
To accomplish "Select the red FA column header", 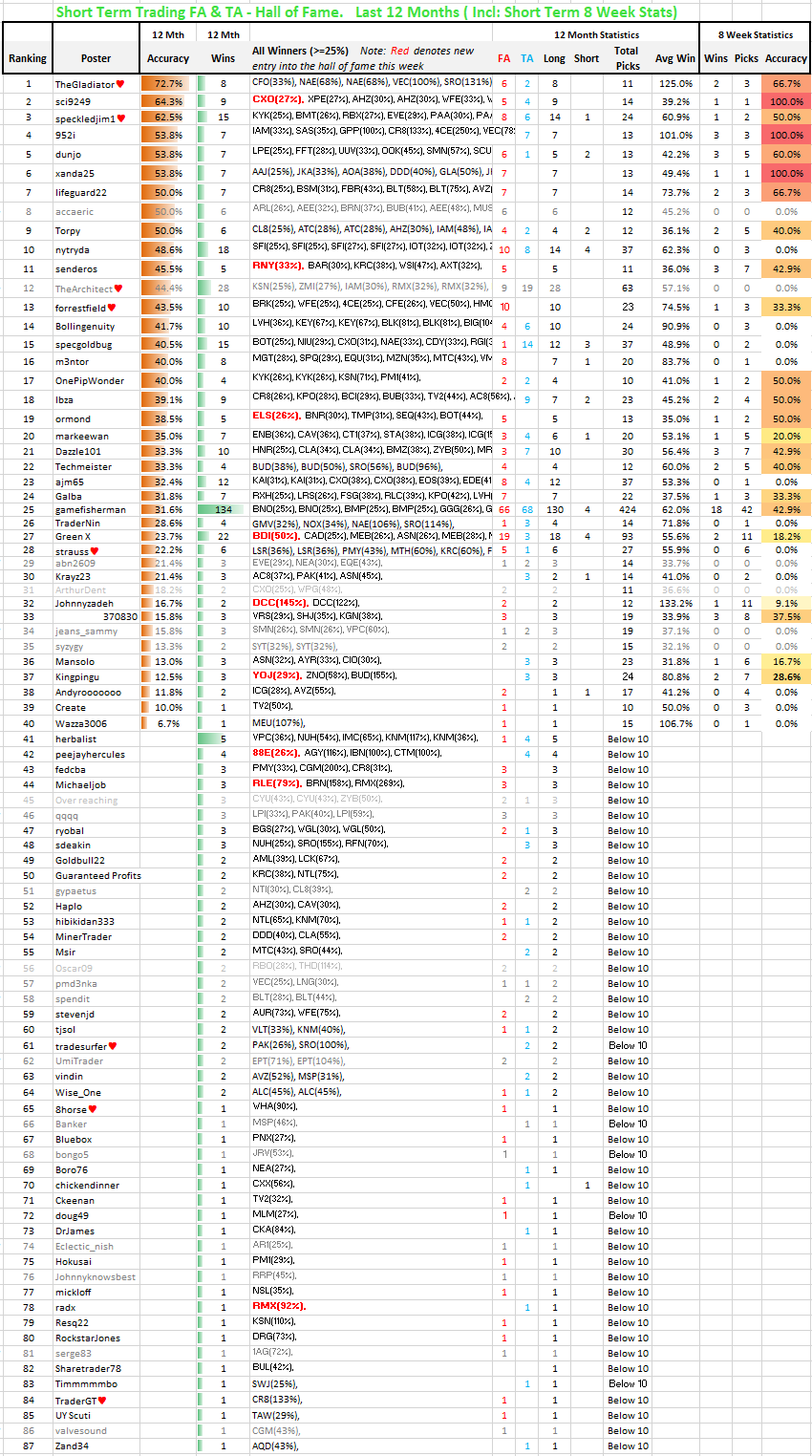I will (504, 58).
